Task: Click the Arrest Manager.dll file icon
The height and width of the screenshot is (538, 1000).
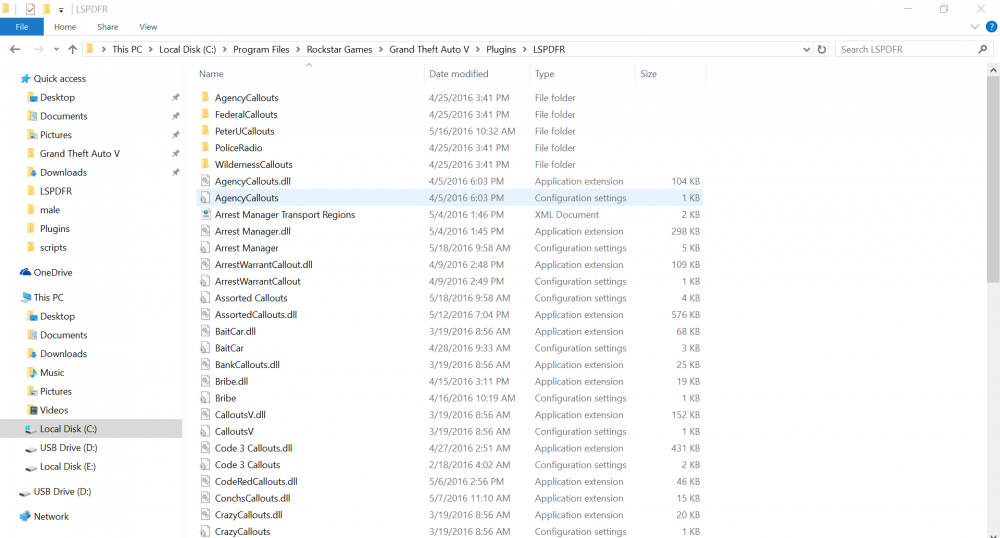Action: pos(205,231)
